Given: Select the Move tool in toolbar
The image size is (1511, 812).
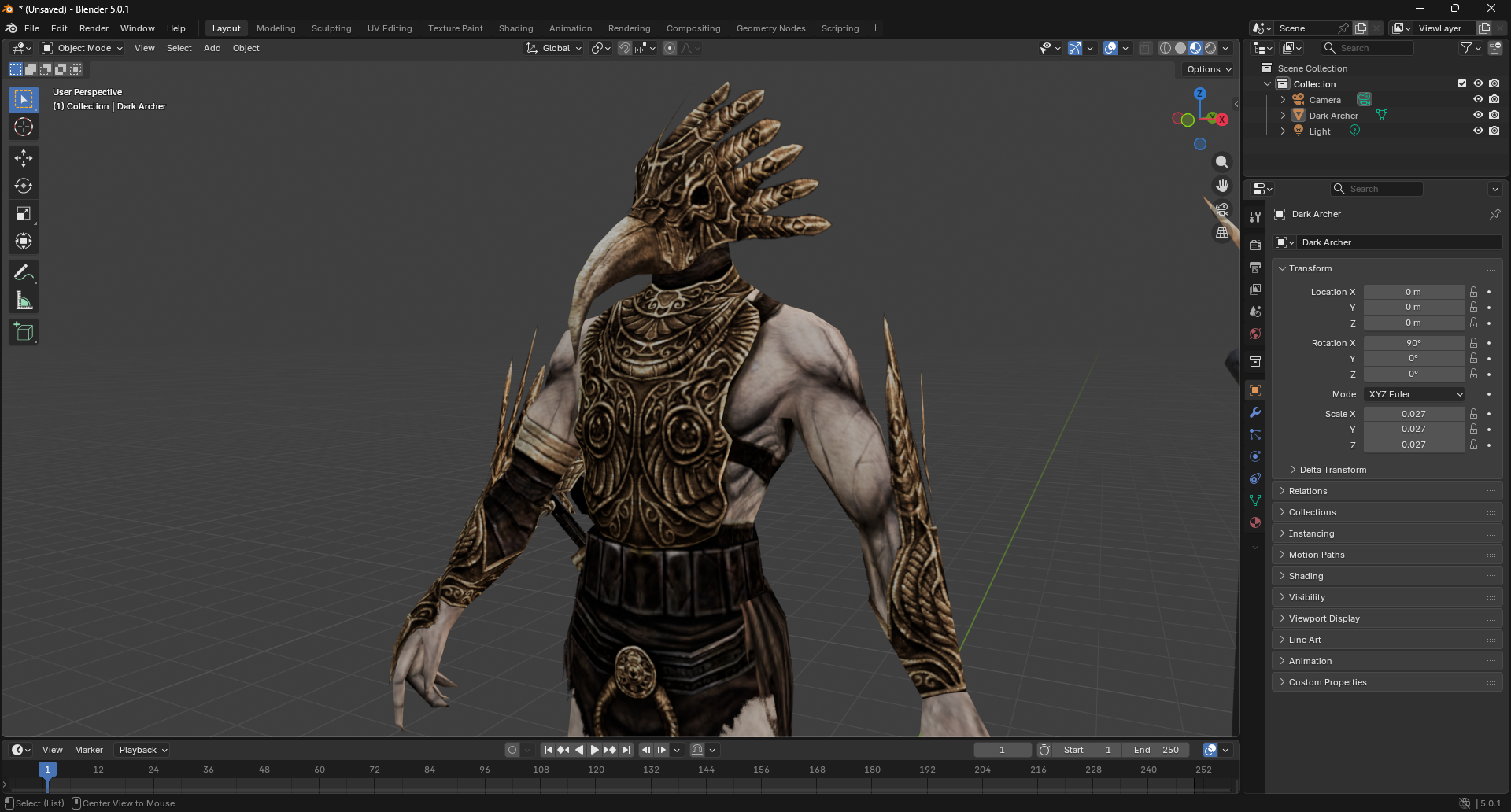Looking at the screenshot, I should point(24,158).
